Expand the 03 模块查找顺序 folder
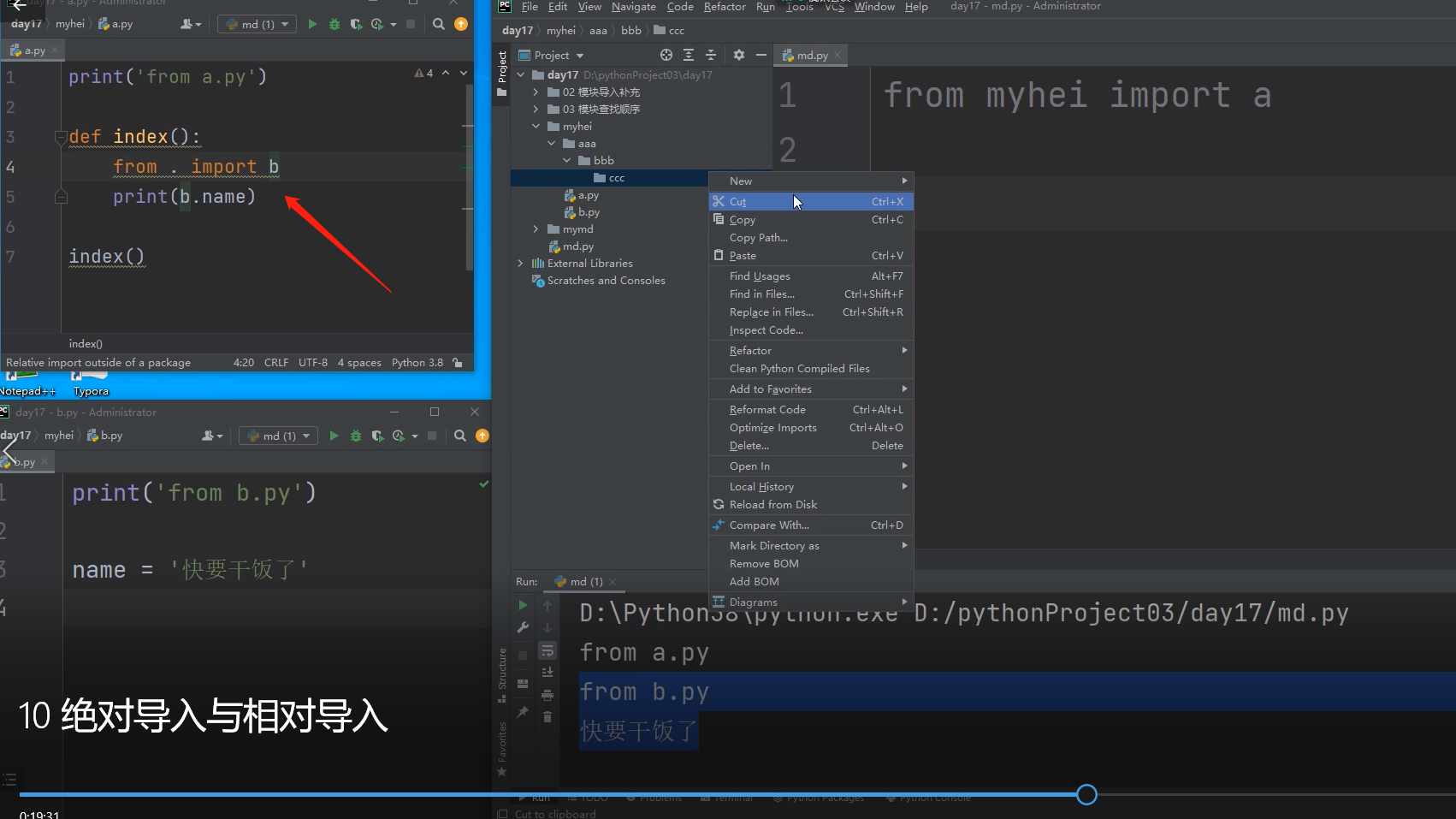This screenshot has height=819, width=1456. (536, 110)
